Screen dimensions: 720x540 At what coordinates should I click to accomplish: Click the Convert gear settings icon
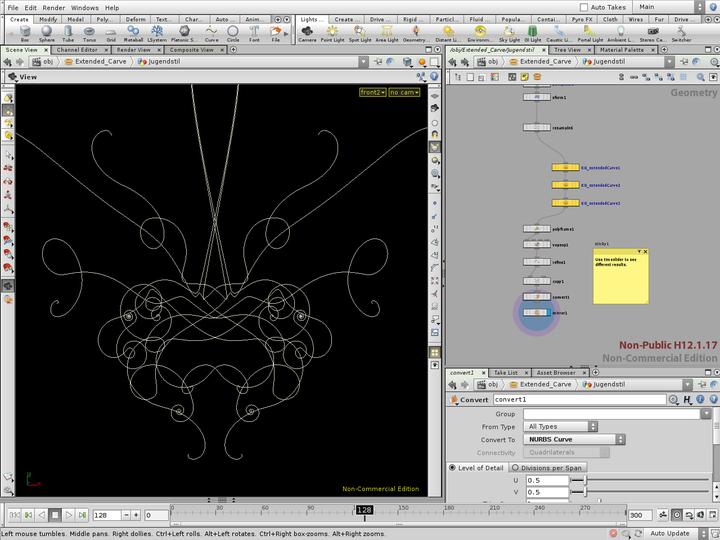coord(673,399)
